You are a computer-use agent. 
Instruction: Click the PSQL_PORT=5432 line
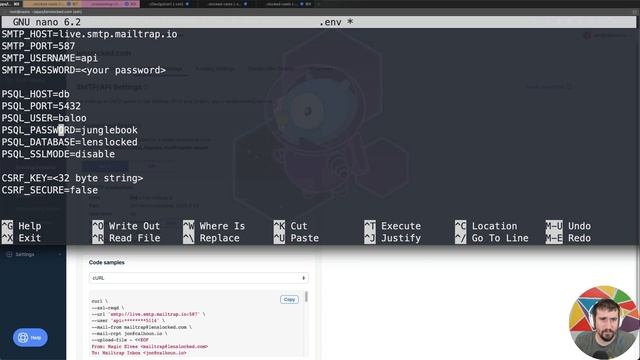(x=41, y=106)
